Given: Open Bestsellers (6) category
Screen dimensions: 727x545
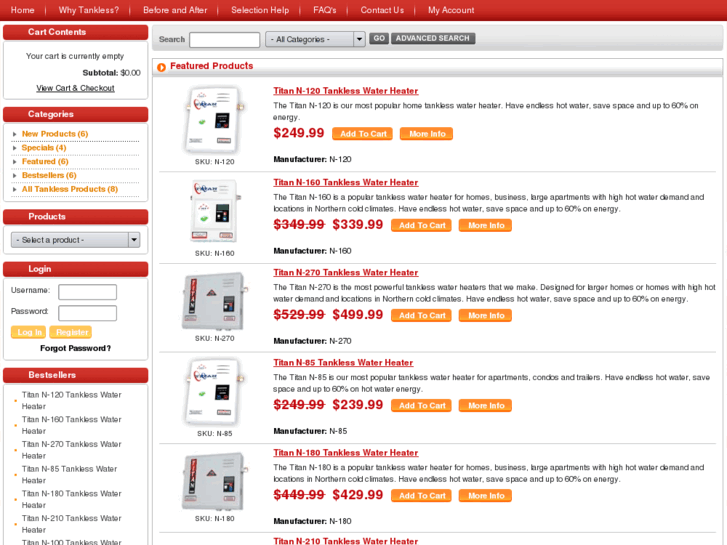Looking at the screenshot, I should 49,175.
